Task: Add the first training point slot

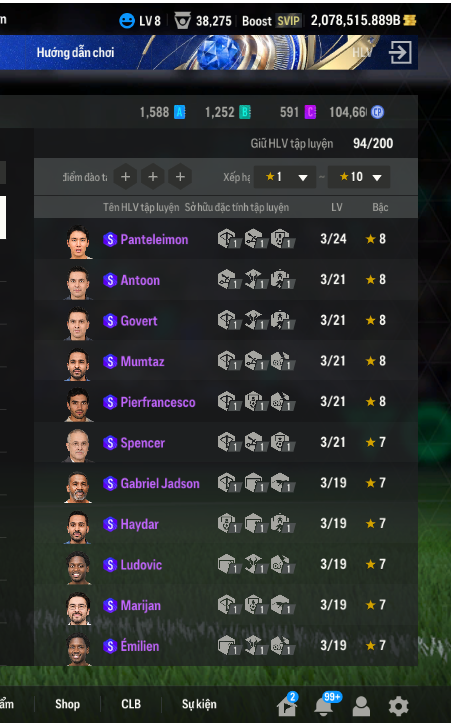Action: click(x=125, y=177)
